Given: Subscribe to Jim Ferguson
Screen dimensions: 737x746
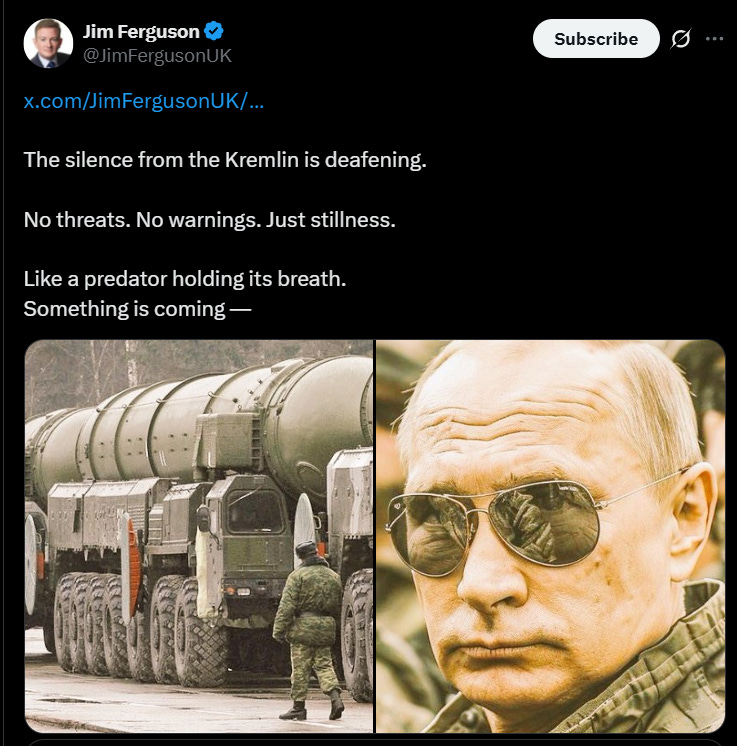Looking at the screenshot, I should [596, 39].
